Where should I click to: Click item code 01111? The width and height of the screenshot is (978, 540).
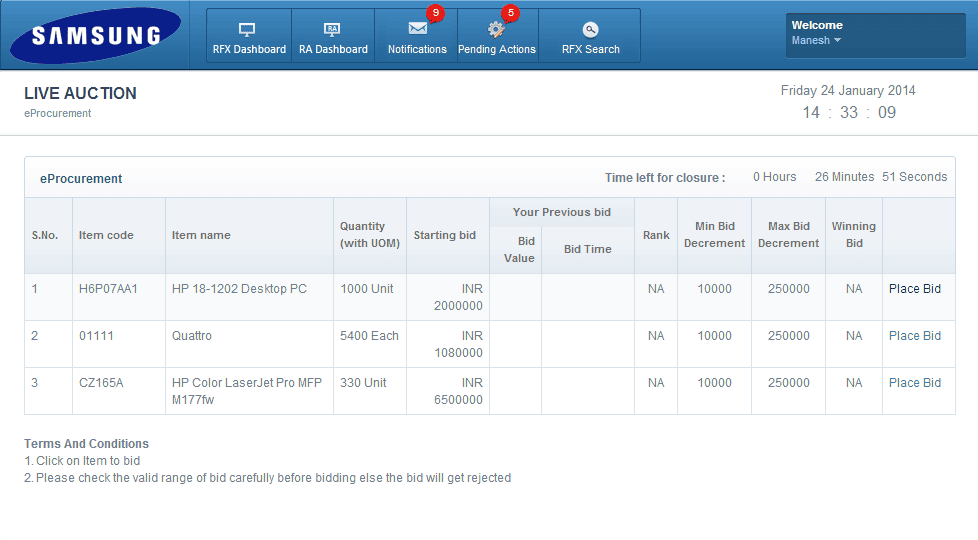[96, 336]
